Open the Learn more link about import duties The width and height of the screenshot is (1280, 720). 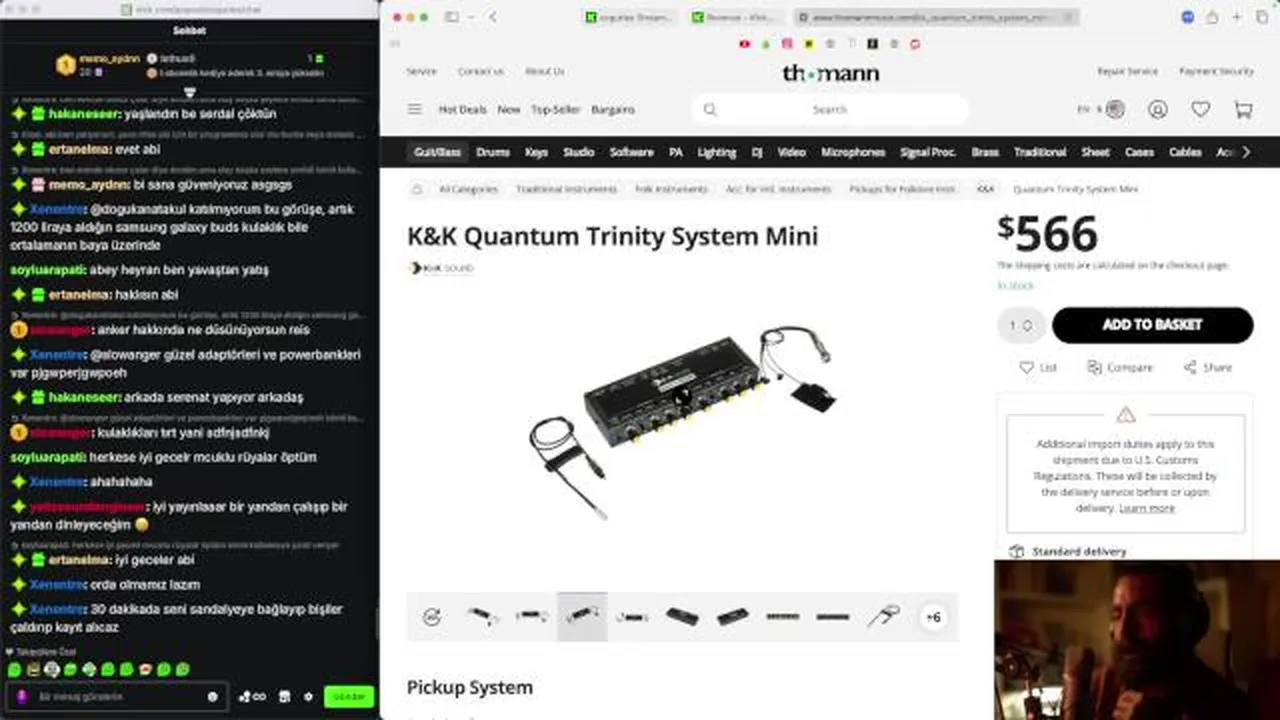tap(1147, 508)
